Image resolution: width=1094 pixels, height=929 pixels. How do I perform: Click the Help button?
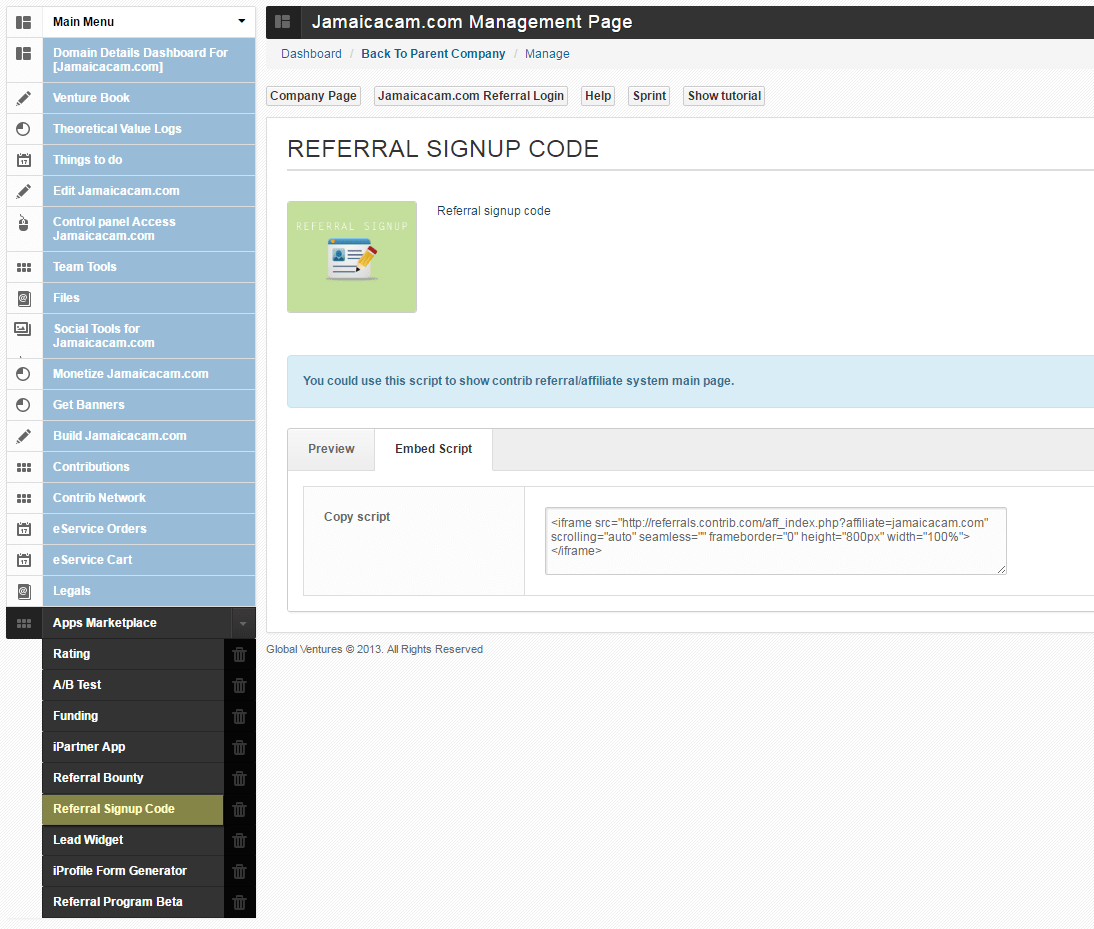[x=598, y=96]
